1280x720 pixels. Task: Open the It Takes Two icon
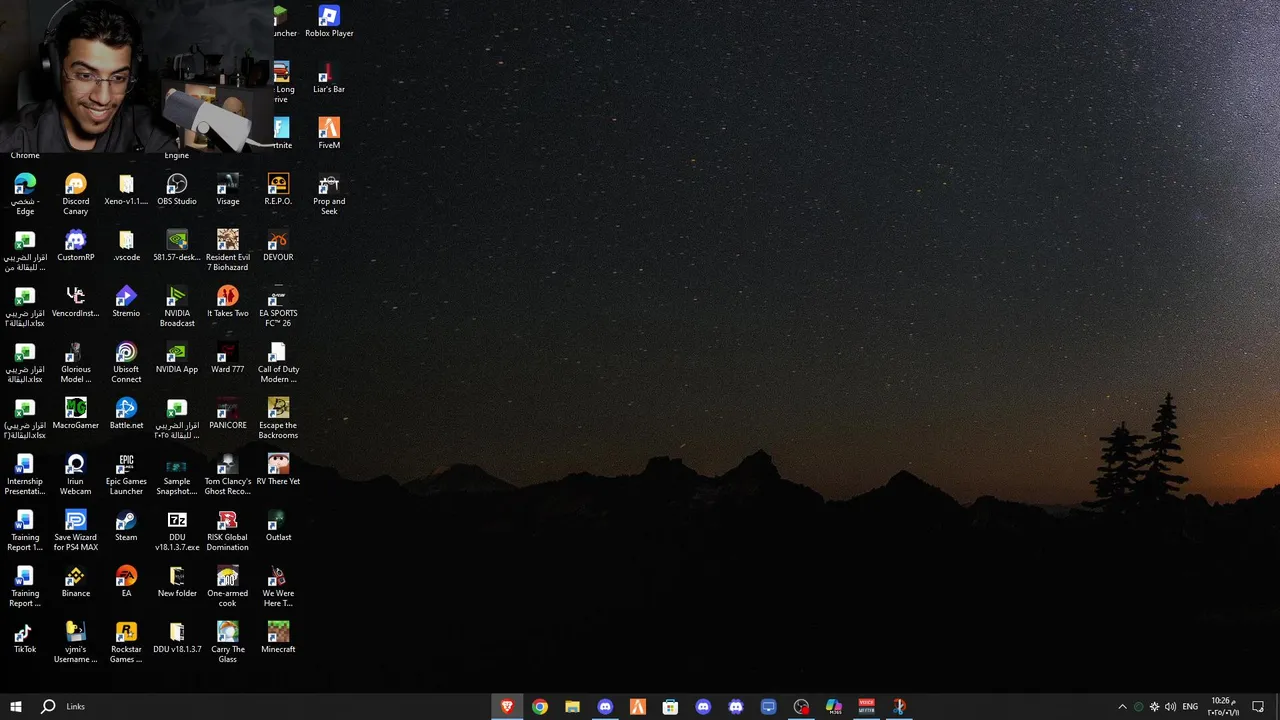[228, 302]
